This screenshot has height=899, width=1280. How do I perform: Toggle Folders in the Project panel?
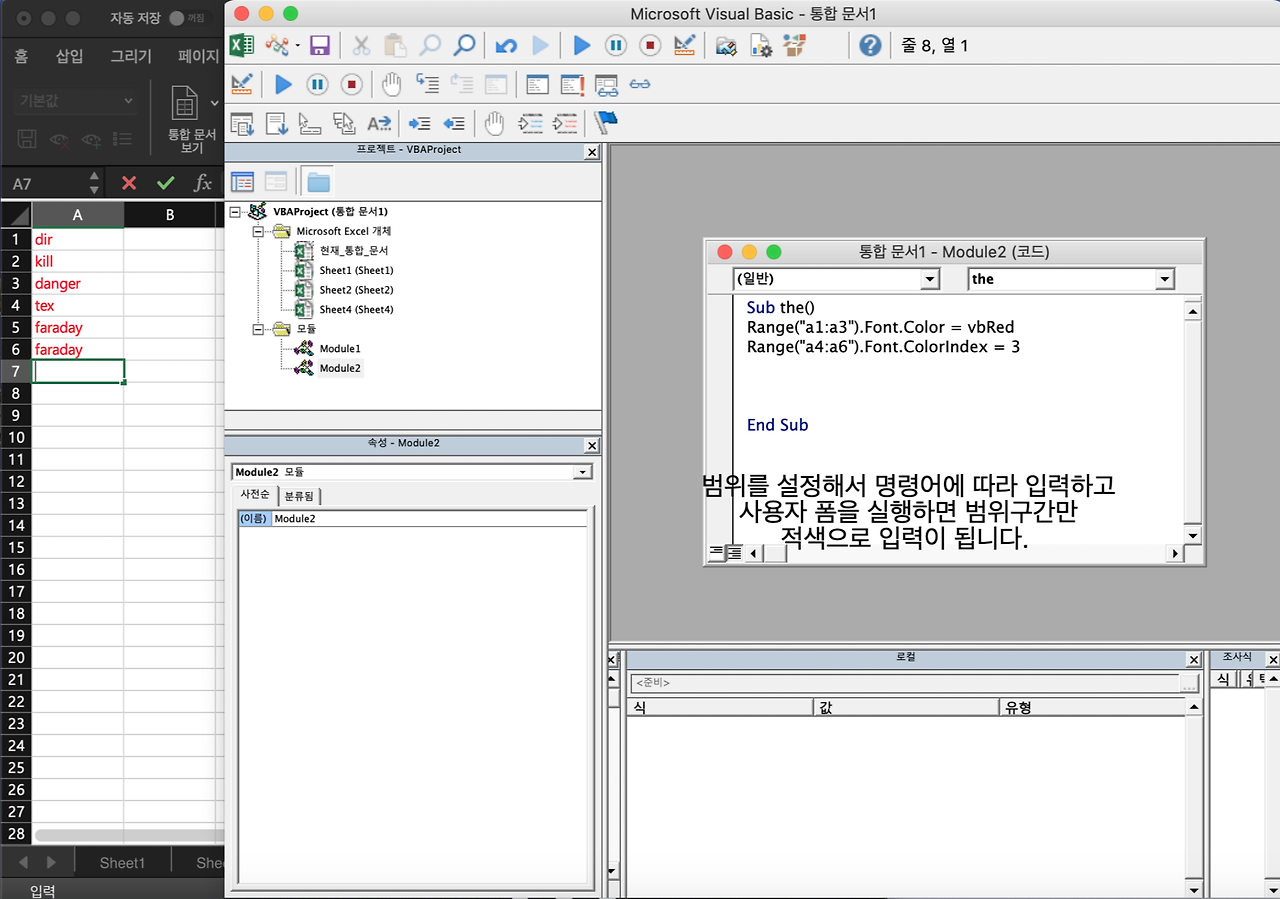tap(319, 181)
